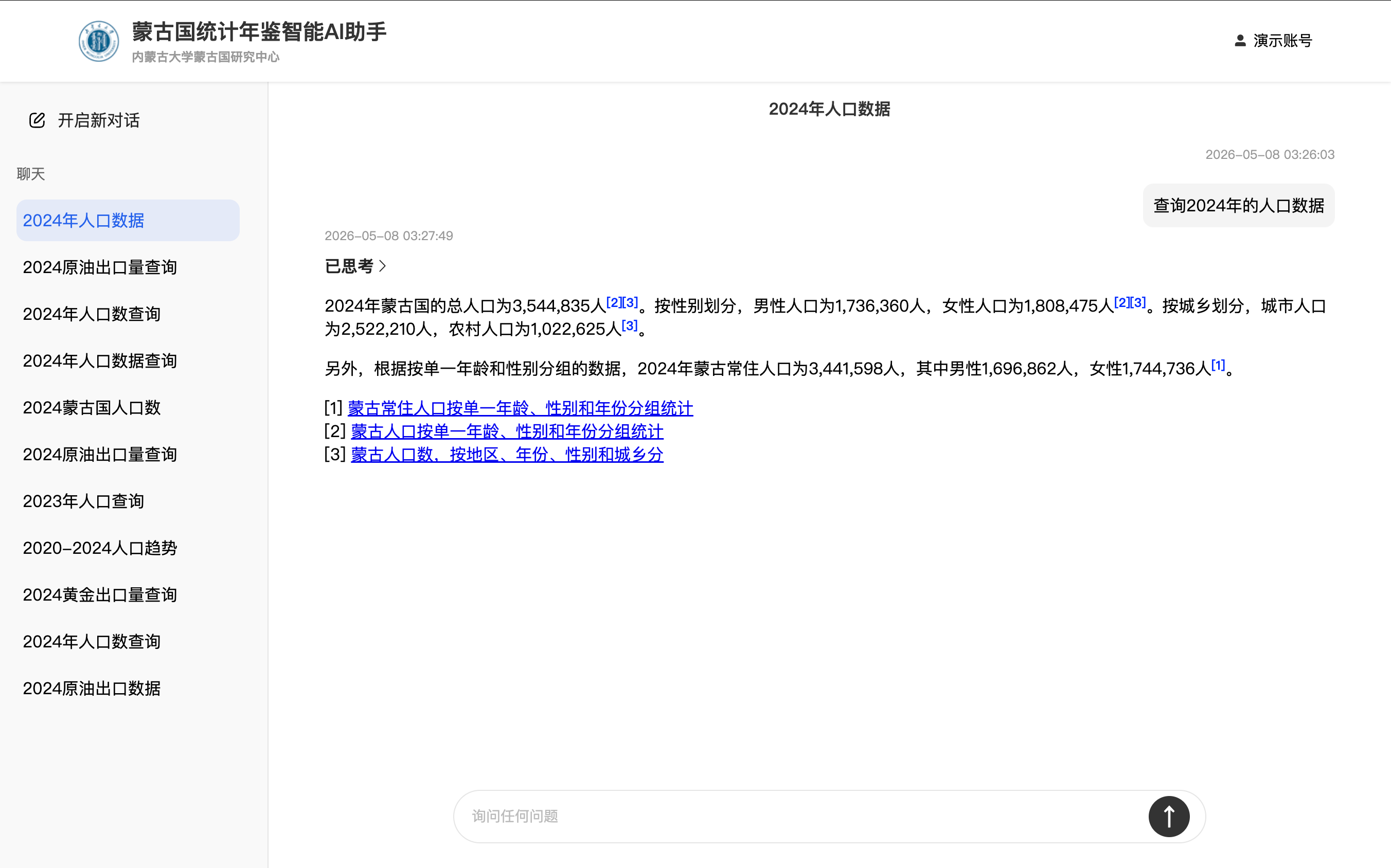Click citation [1] after 女性1,744,736人
This screenshot has width=1391, height=868.
click(1218, 365)
